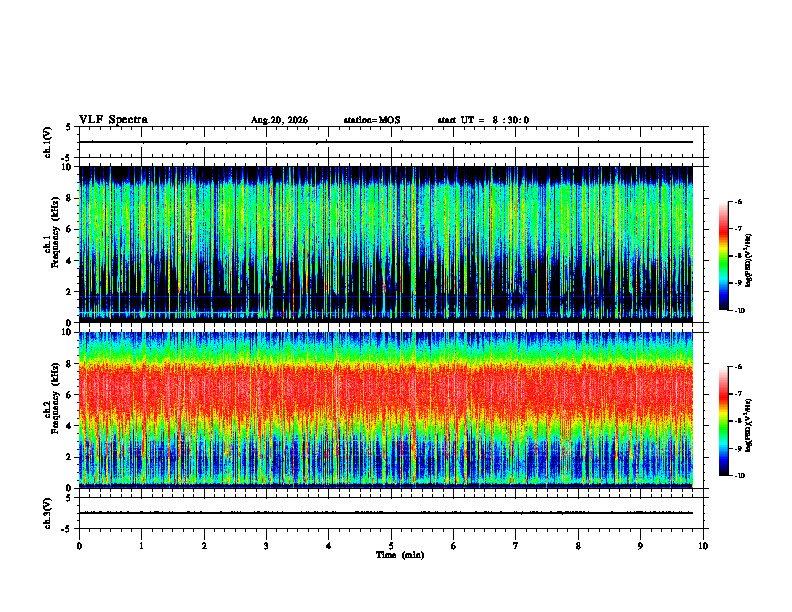Click the ch.3(V) waveform trace
The height and width of the screenshot is (612, 792).
pos(385,513)
